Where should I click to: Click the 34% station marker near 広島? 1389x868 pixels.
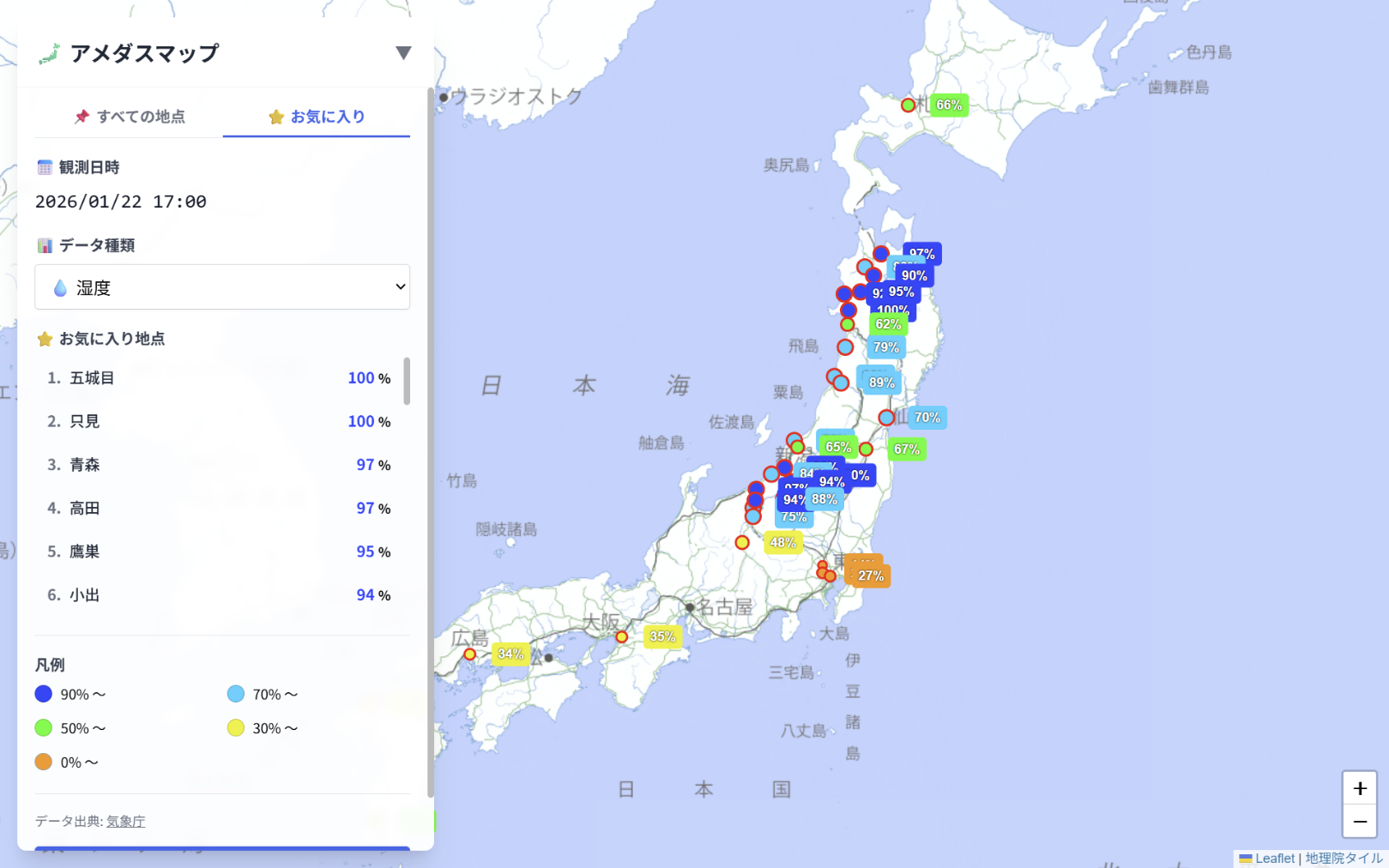[470, 654]
